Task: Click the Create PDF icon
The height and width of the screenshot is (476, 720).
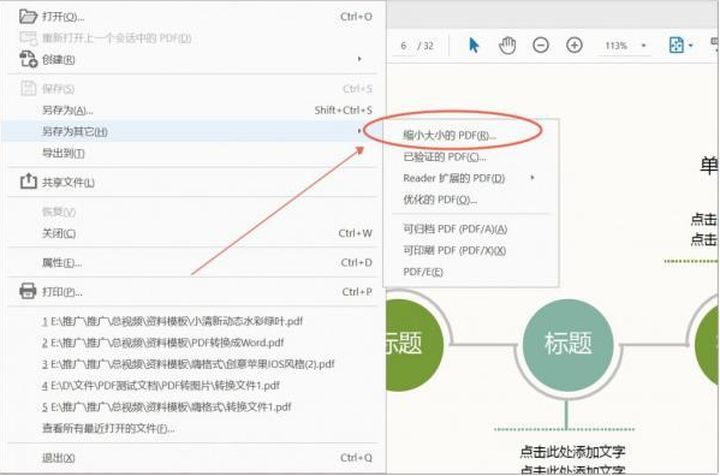Action: 28,59
